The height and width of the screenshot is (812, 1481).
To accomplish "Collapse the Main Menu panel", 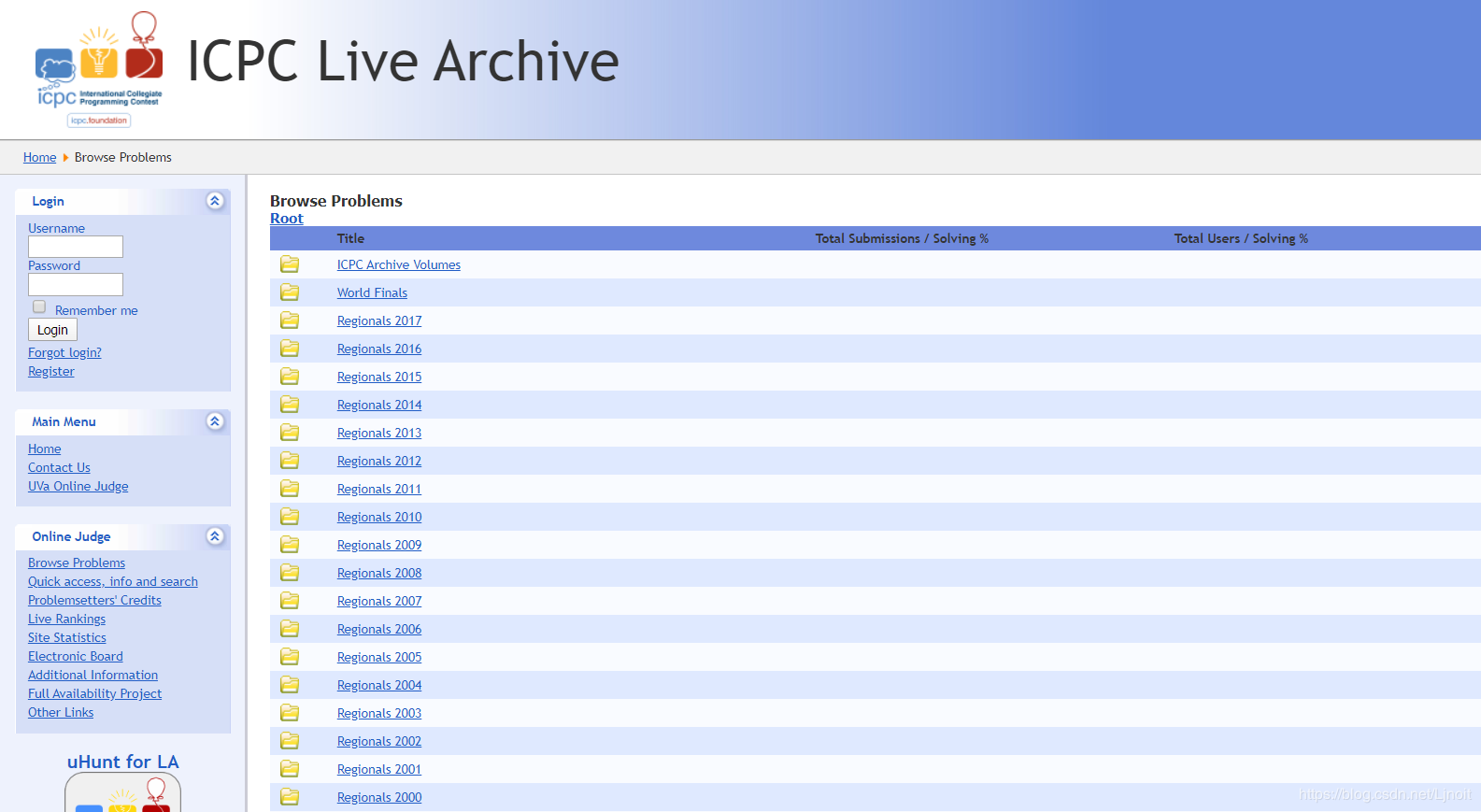I will coord(215,421).
